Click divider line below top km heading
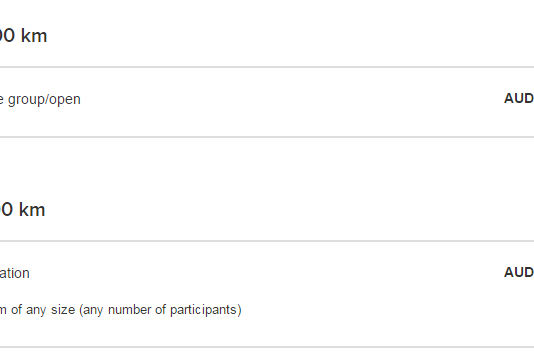The height and width of the screenshot is (360, 534). [267, 67]
